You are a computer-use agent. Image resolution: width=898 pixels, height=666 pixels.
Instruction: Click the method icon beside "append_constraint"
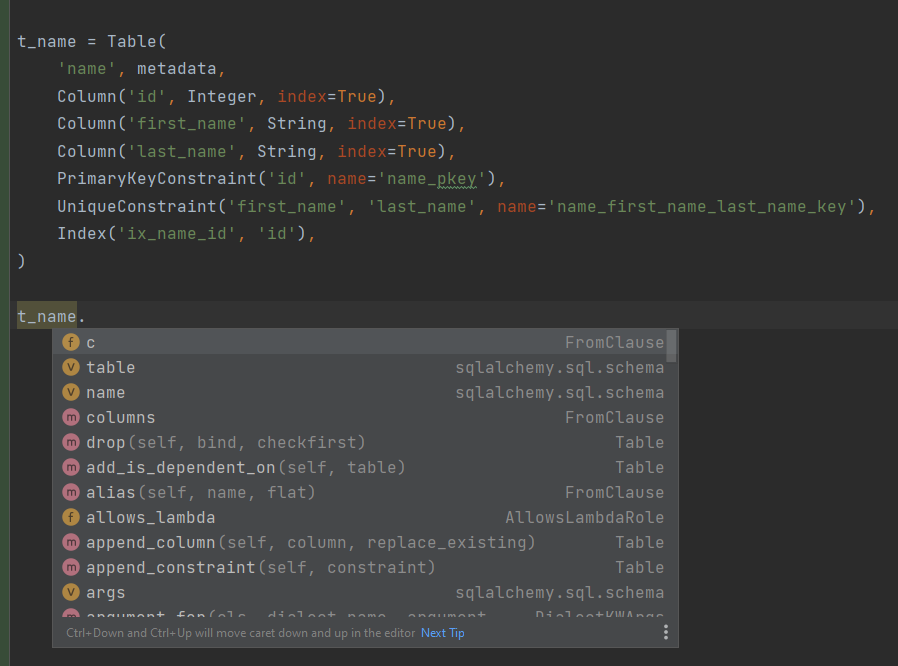(71, 567)
